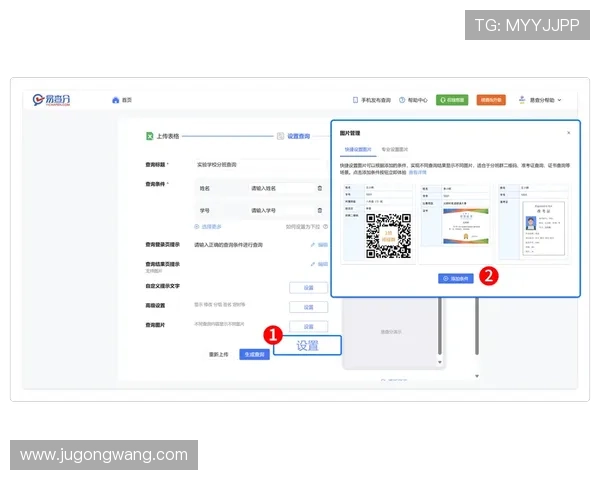Click 选择更多 to add conditions
Screen dimensions: 600x480
[x=208, y=227]
